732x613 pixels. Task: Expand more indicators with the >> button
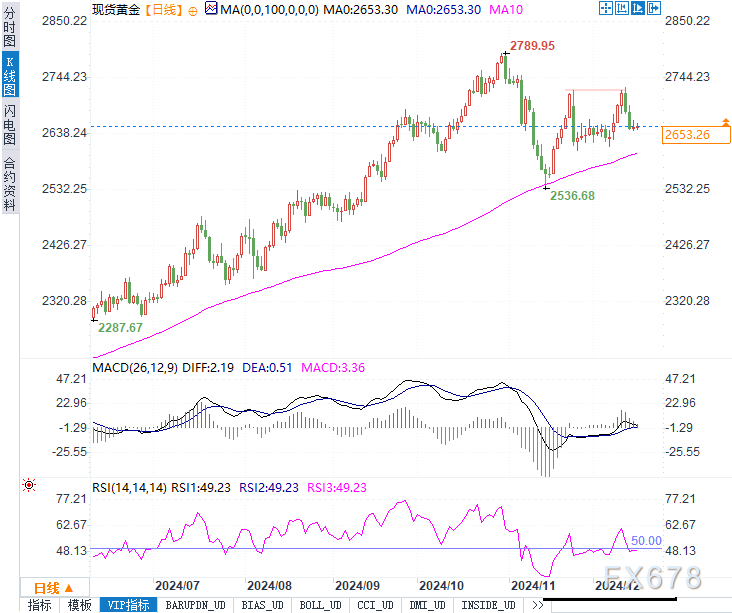coord(537,605)
